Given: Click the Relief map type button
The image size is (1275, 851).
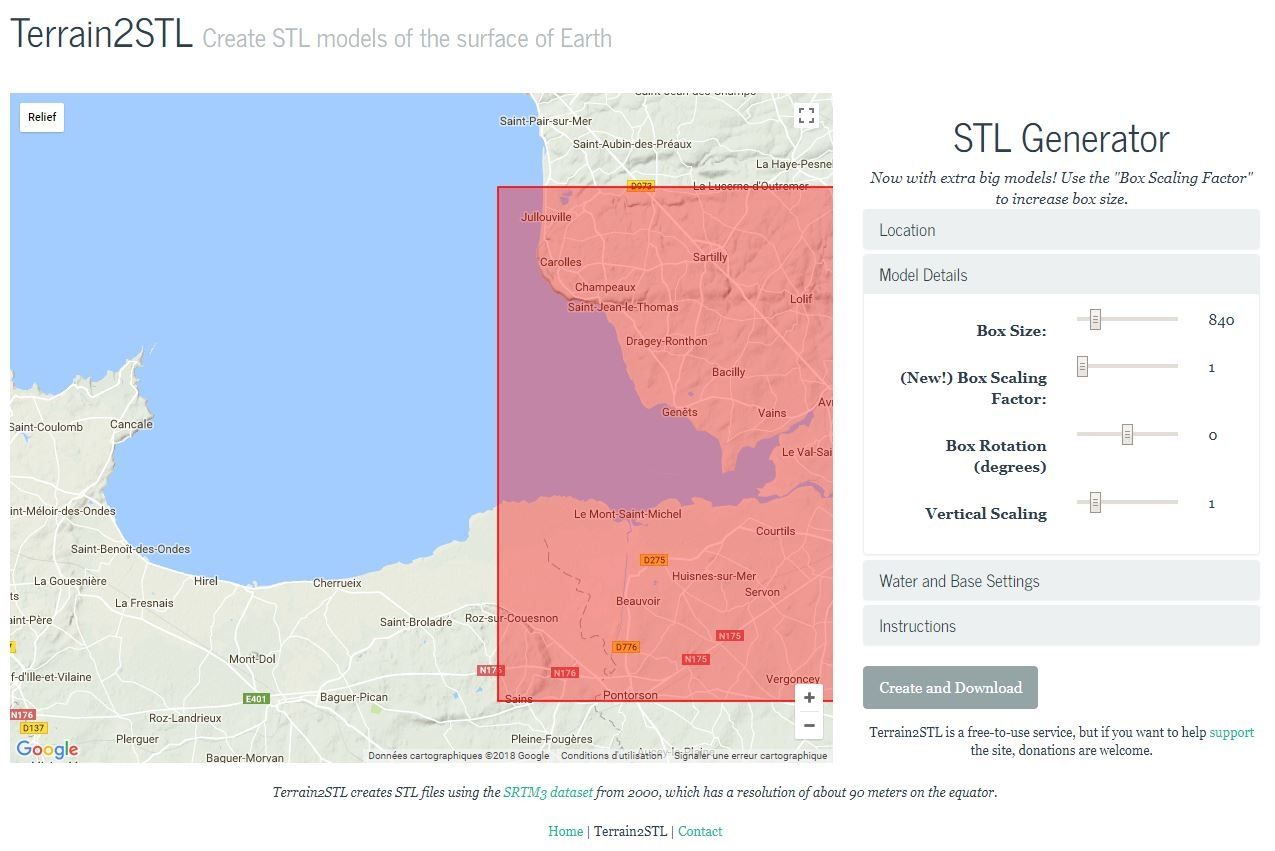Looking at the screenshot, I should point(42,117).
